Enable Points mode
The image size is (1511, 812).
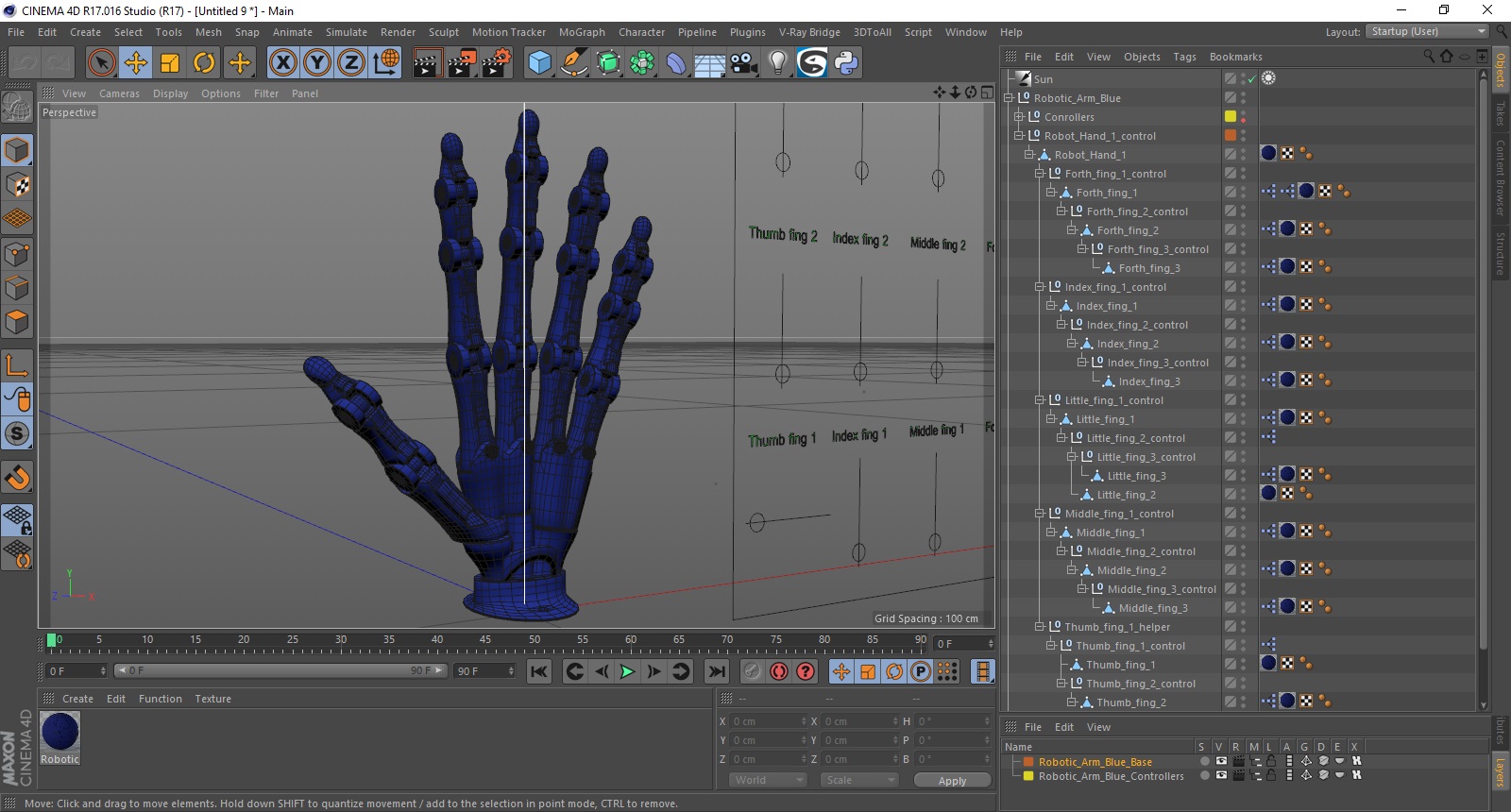[x=17, y=254]
